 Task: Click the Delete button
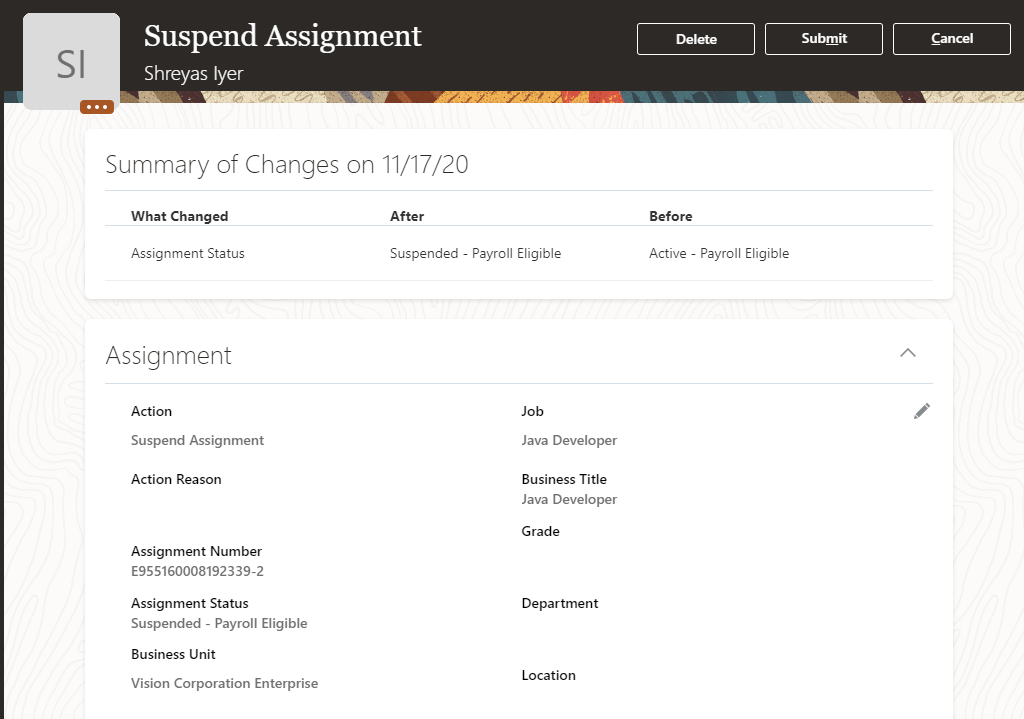695,38
